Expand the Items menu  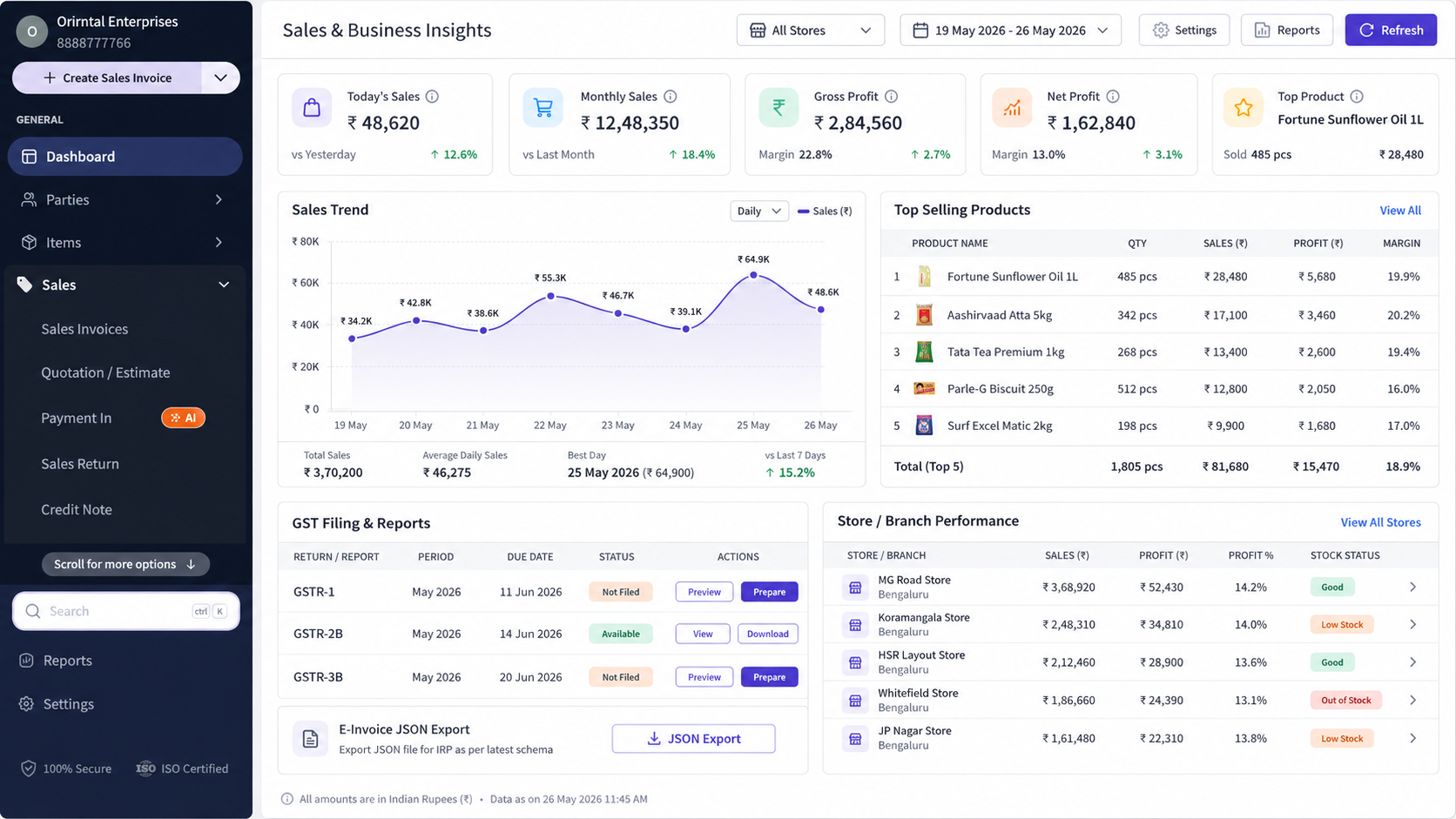coord(219,242)
